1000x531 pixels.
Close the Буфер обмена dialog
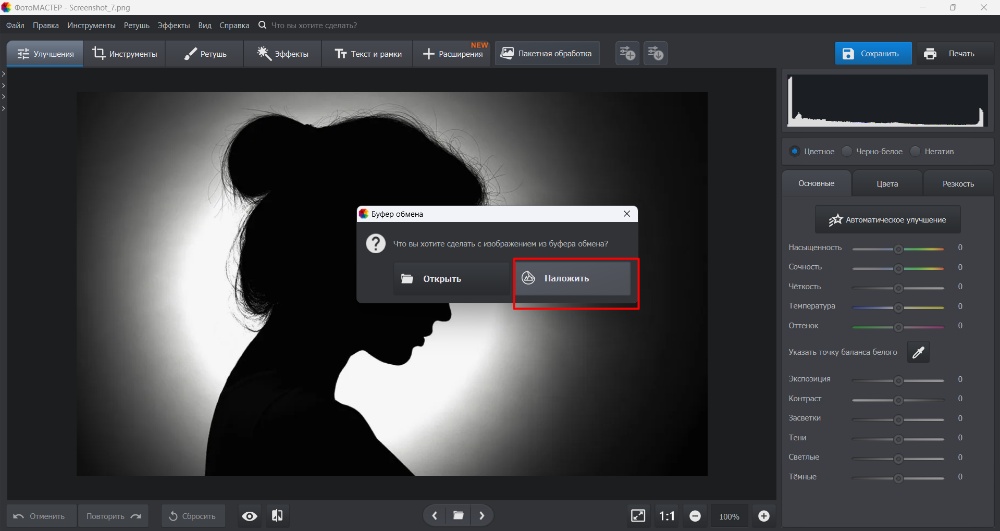[x=627, y=213]
